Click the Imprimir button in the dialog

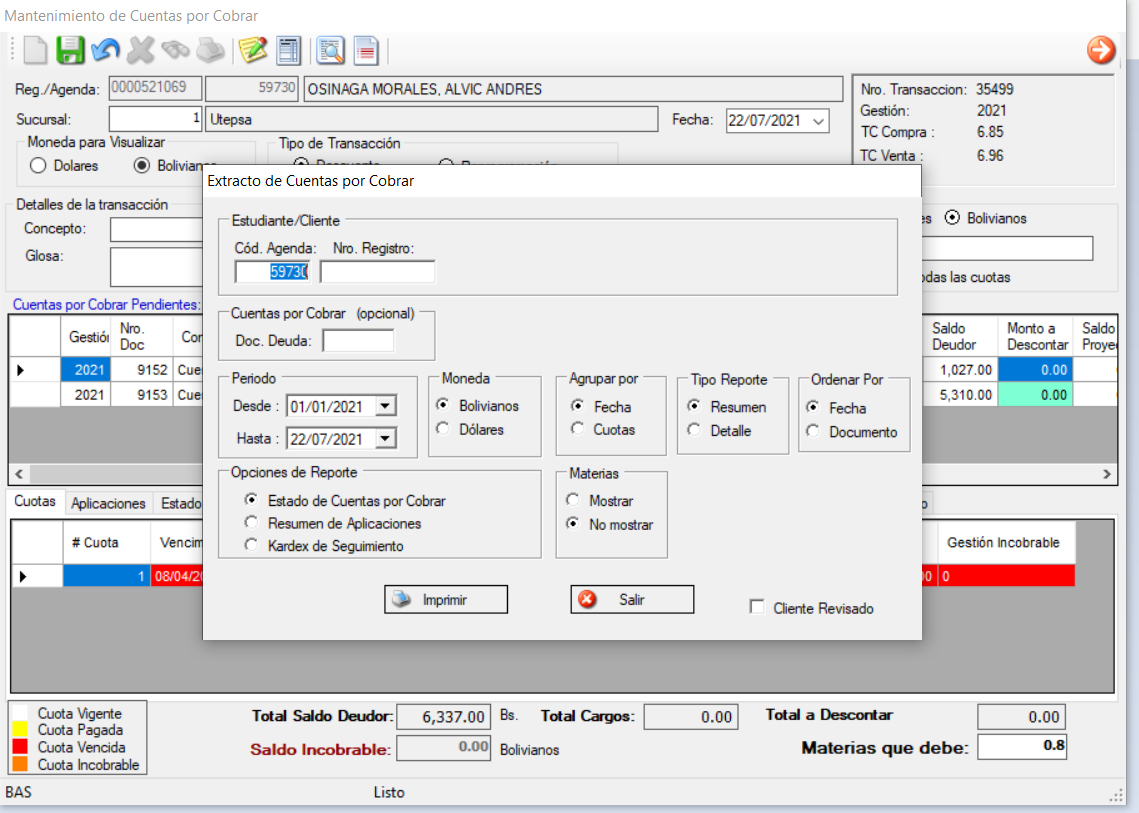tap(446, 599)
